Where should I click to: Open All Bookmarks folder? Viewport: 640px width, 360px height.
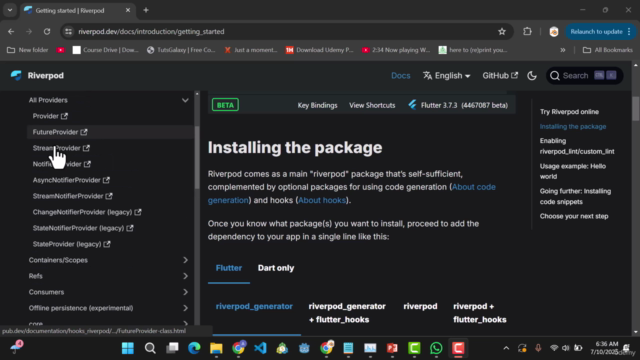(x=607, y=50)
